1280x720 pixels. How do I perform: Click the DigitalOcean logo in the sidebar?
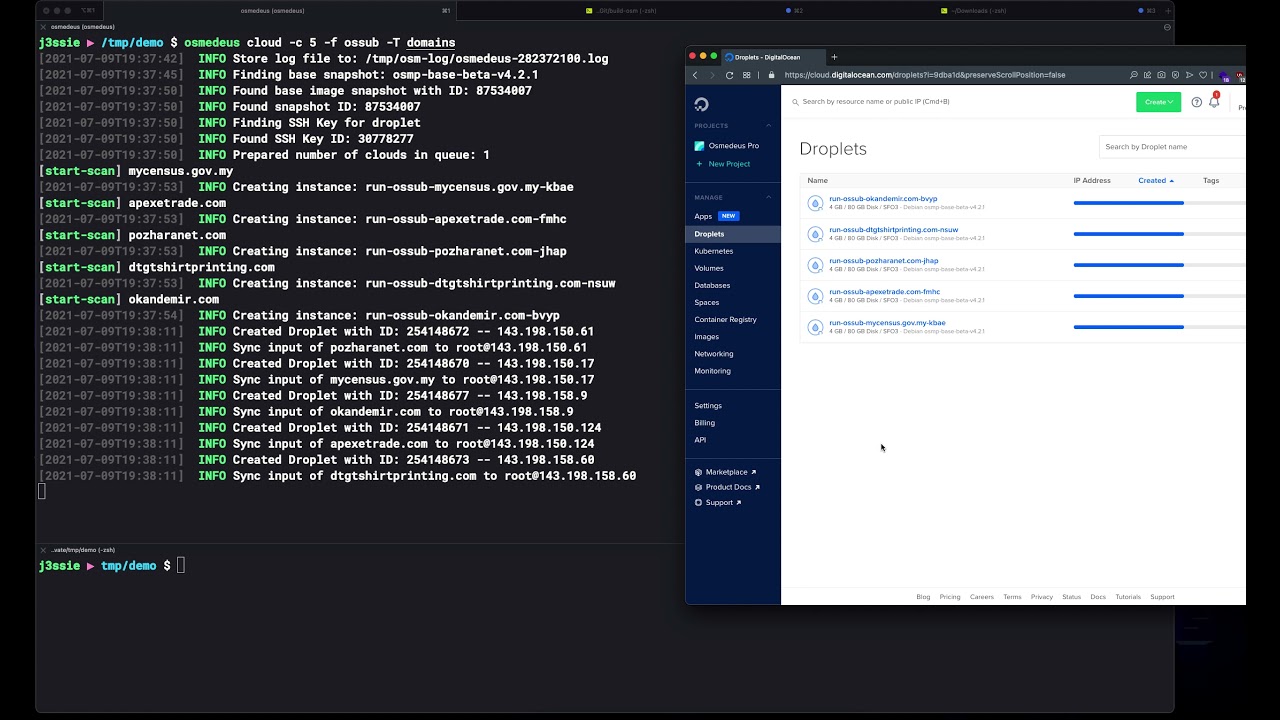coord(701,104)
